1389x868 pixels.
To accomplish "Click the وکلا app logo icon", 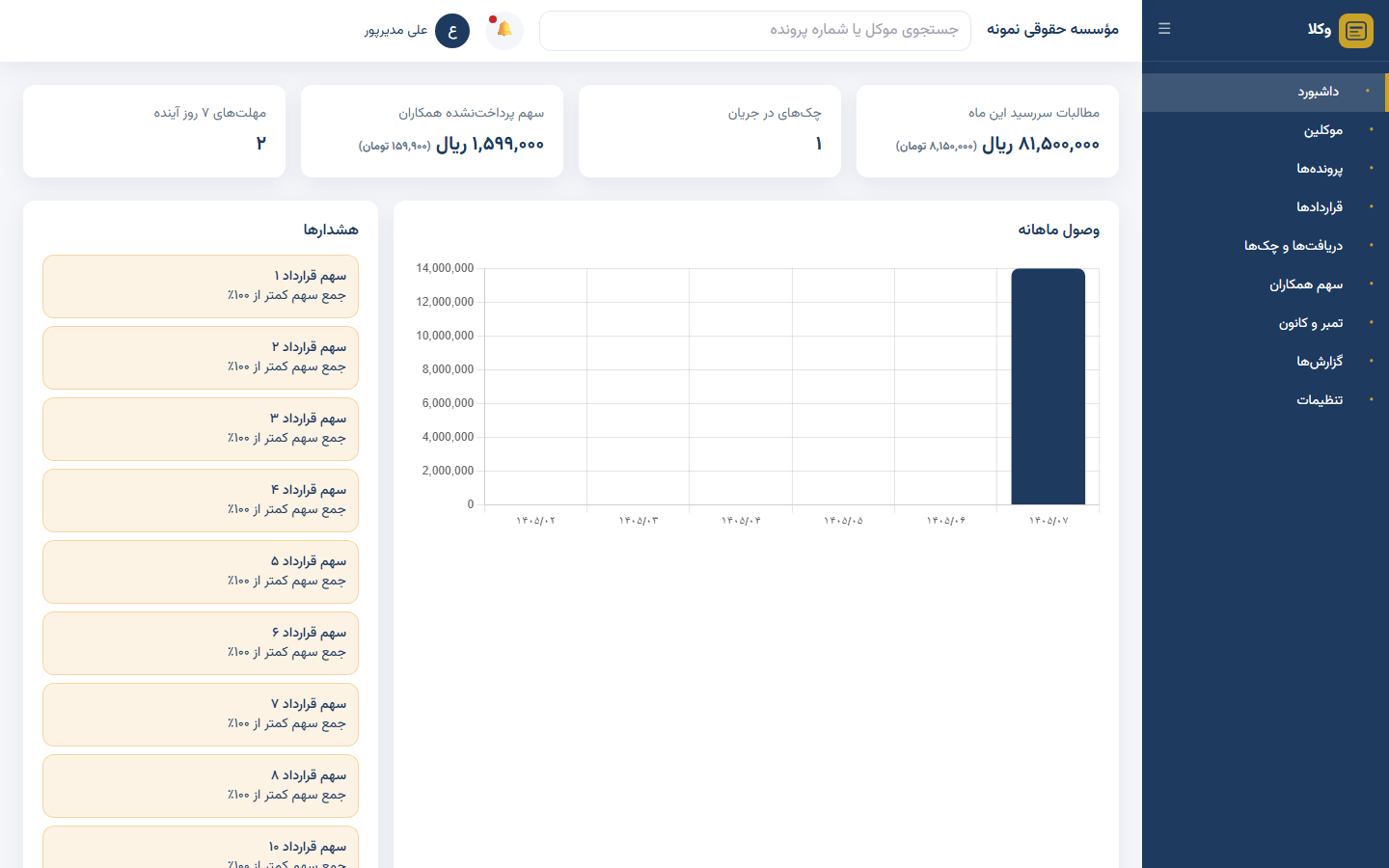I will 1356,31.
